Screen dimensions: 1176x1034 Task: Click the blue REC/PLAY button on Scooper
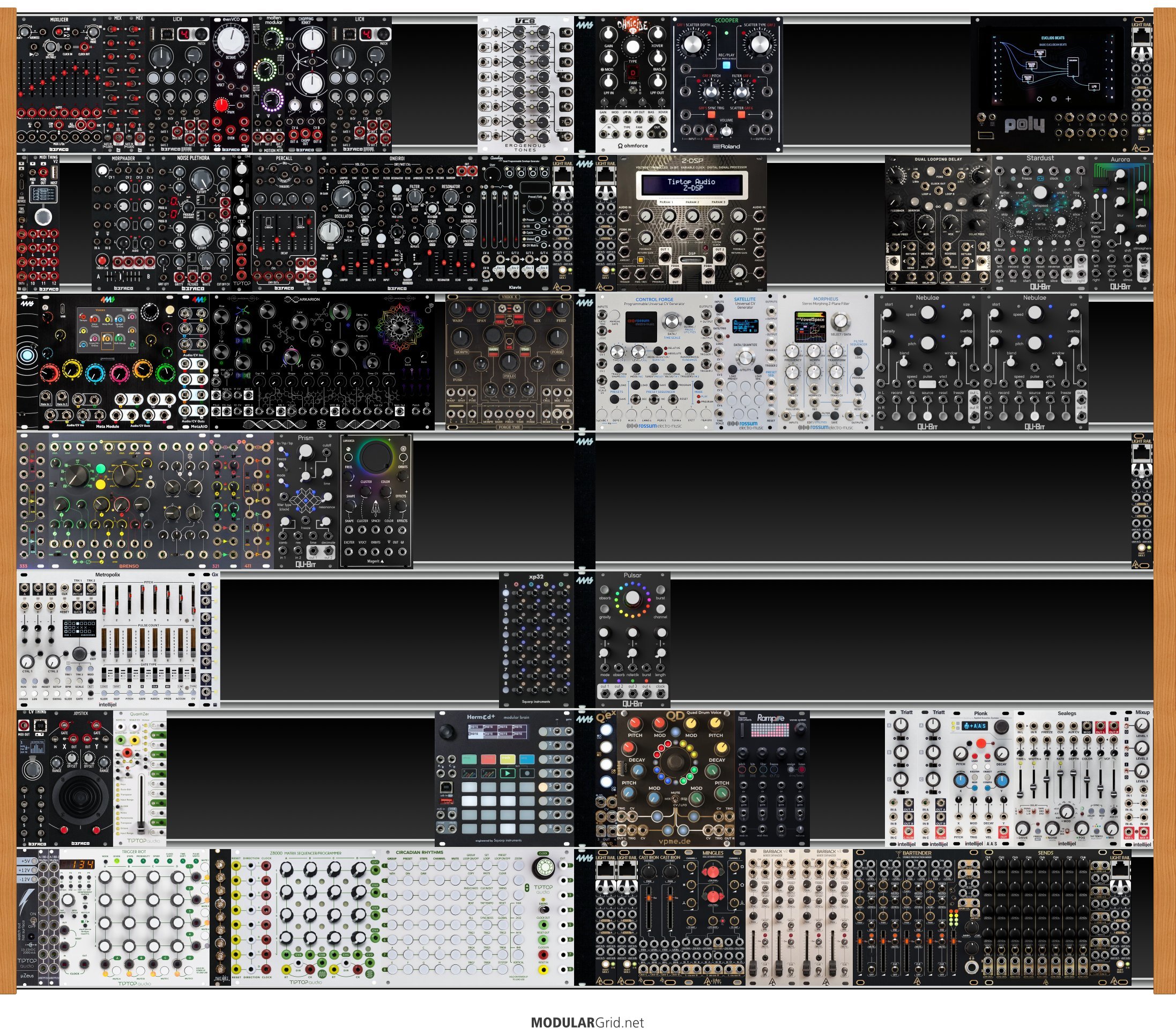(x=726, y=65)
